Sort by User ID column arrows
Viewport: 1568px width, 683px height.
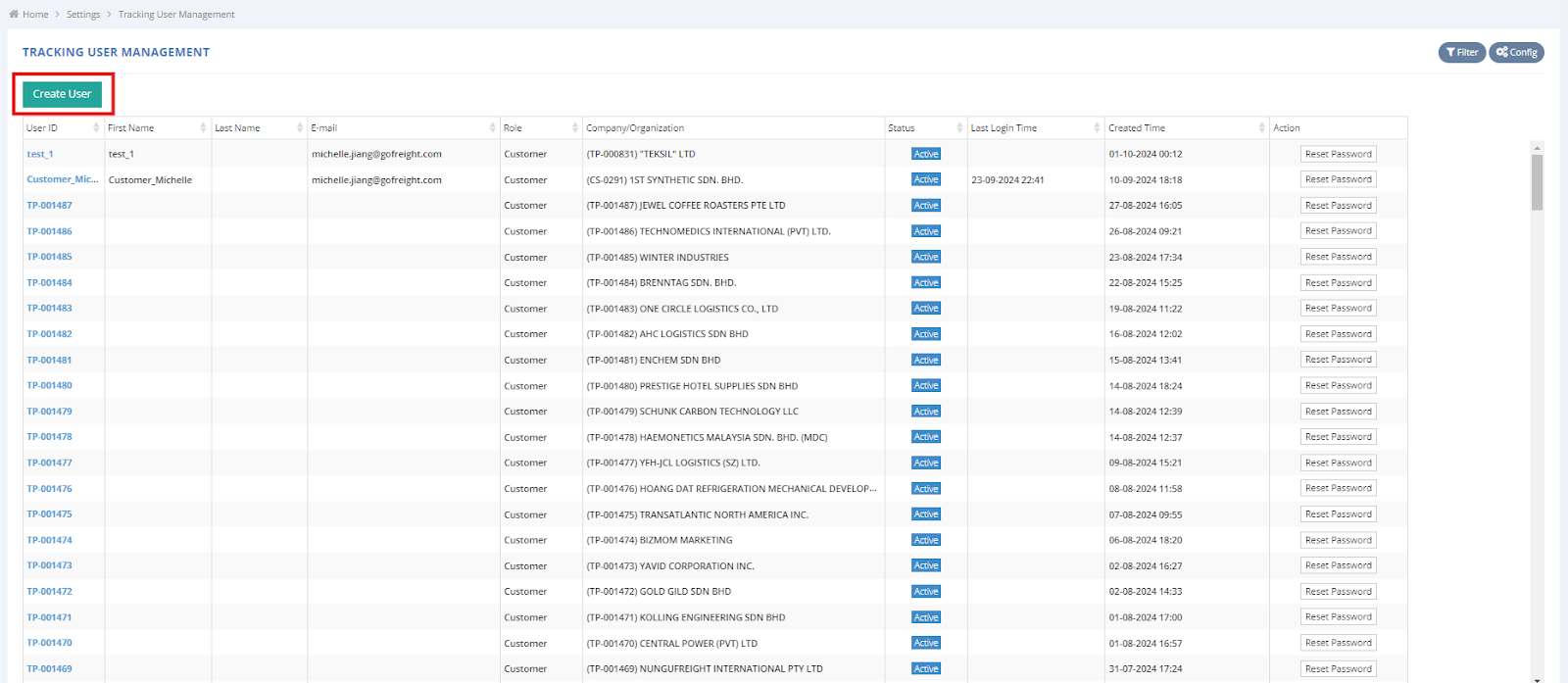point(96,128)
